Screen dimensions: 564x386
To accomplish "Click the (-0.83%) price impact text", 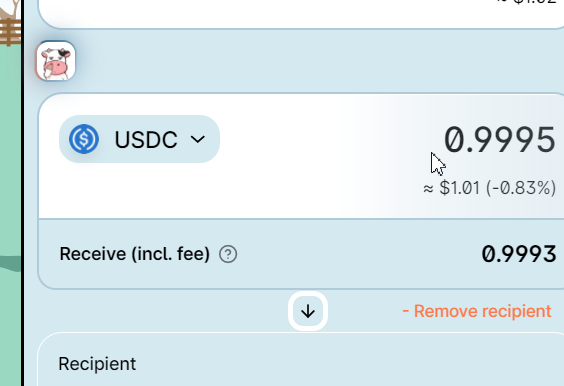I will point(521,188).
